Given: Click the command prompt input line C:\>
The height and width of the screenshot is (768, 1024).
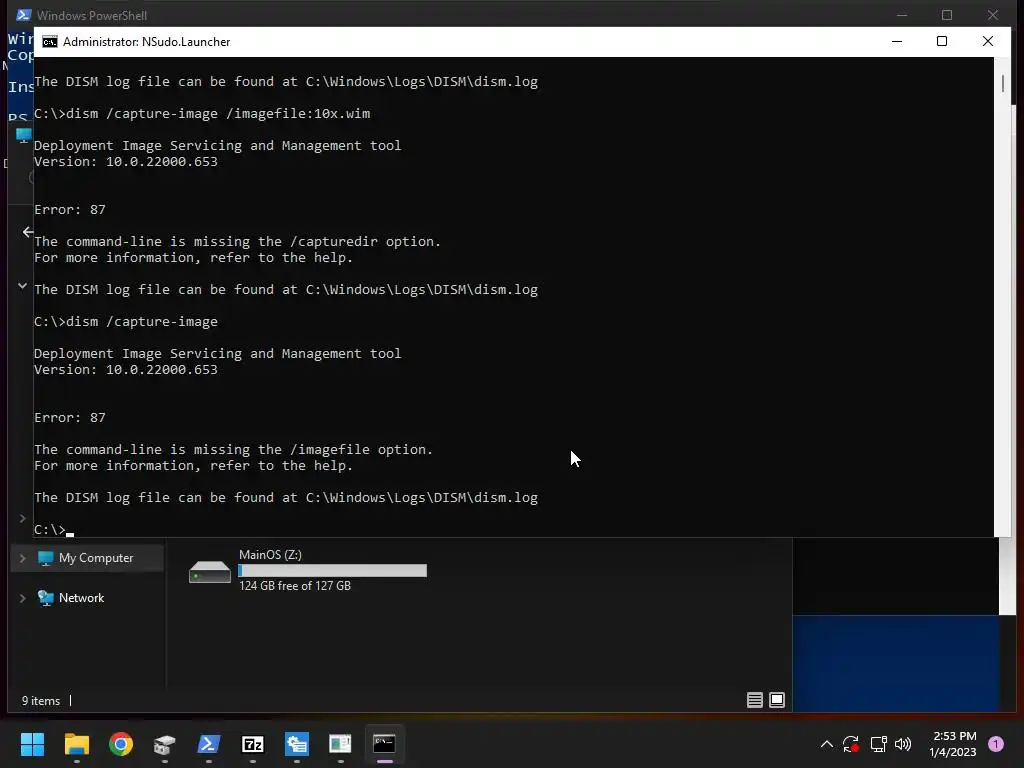Looking at the screenshot, I should (54, 530).
